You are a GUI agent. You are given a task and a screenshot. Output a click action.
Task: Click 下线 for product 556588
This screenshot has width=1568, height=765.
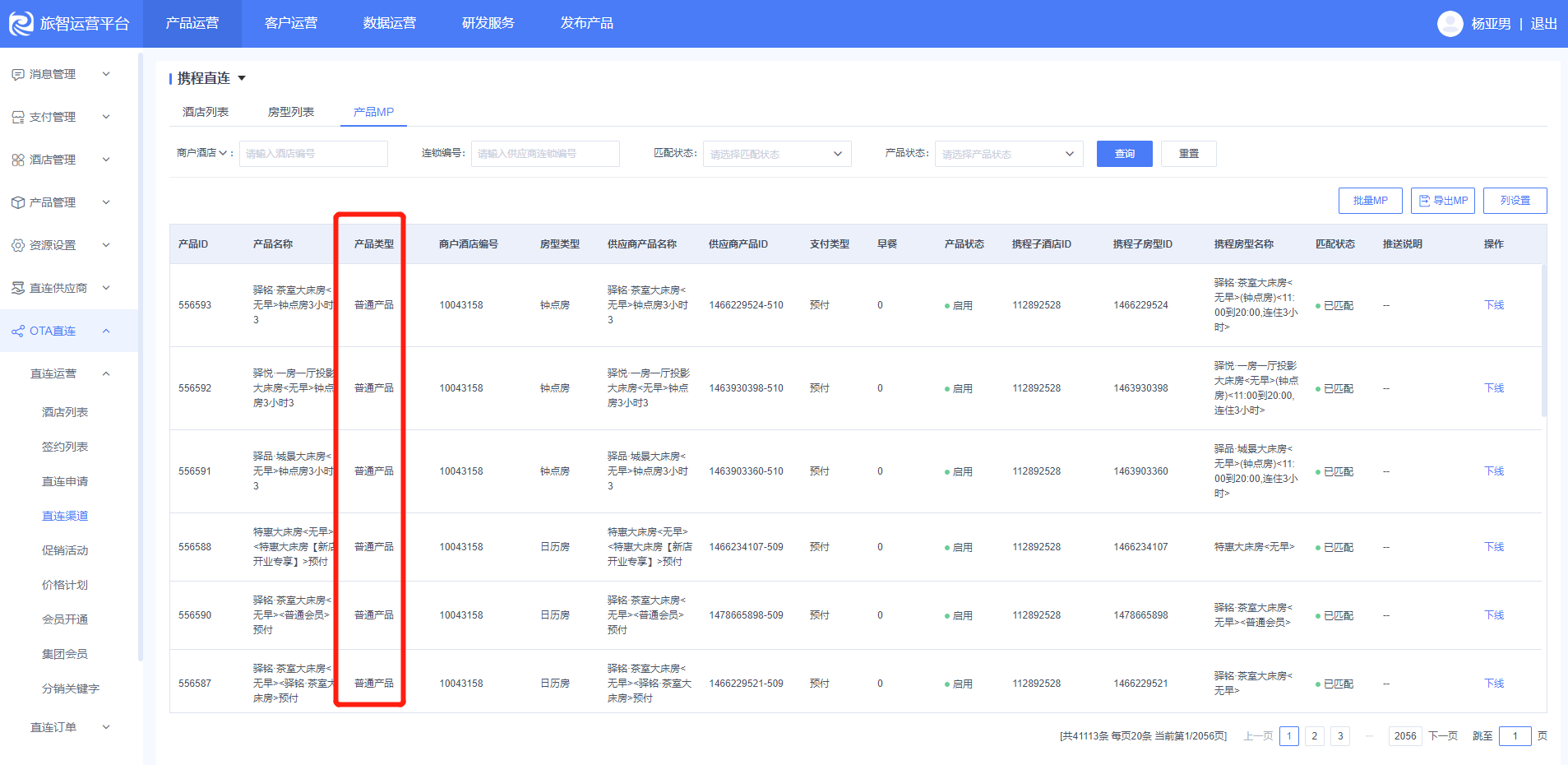point(1494,547)
